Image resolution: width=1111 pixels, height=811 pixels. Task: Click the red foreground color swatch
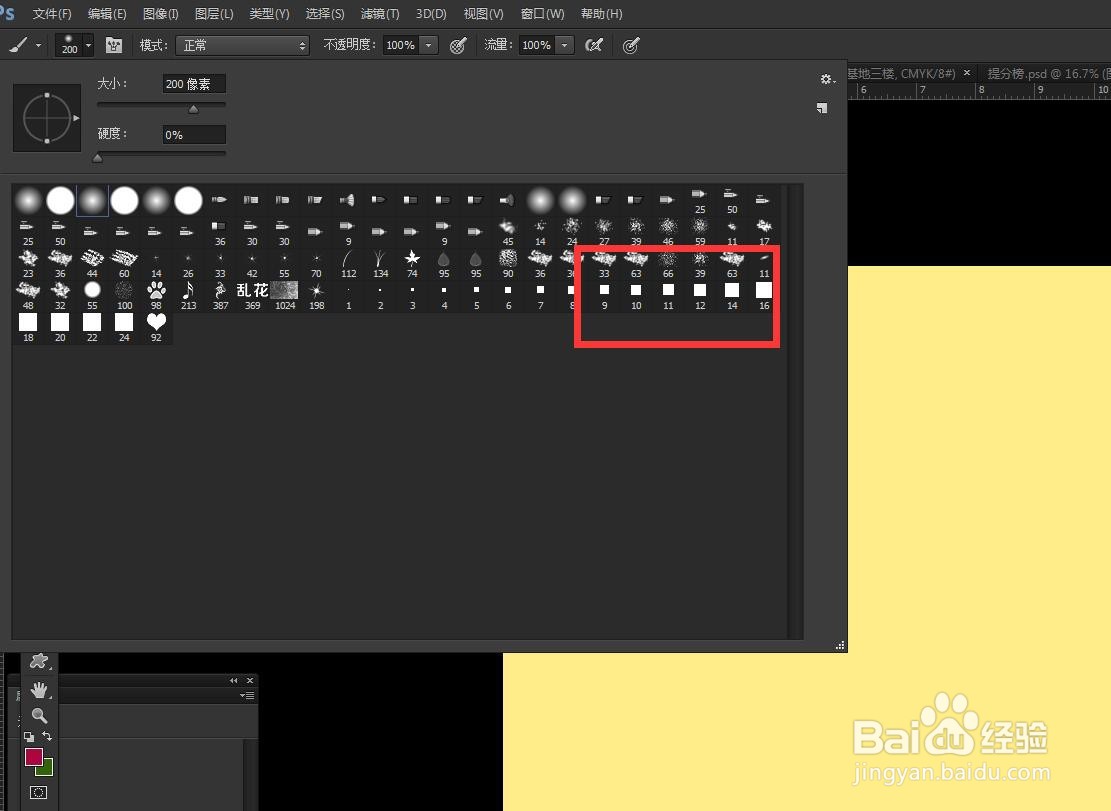[x=33, y=756]
